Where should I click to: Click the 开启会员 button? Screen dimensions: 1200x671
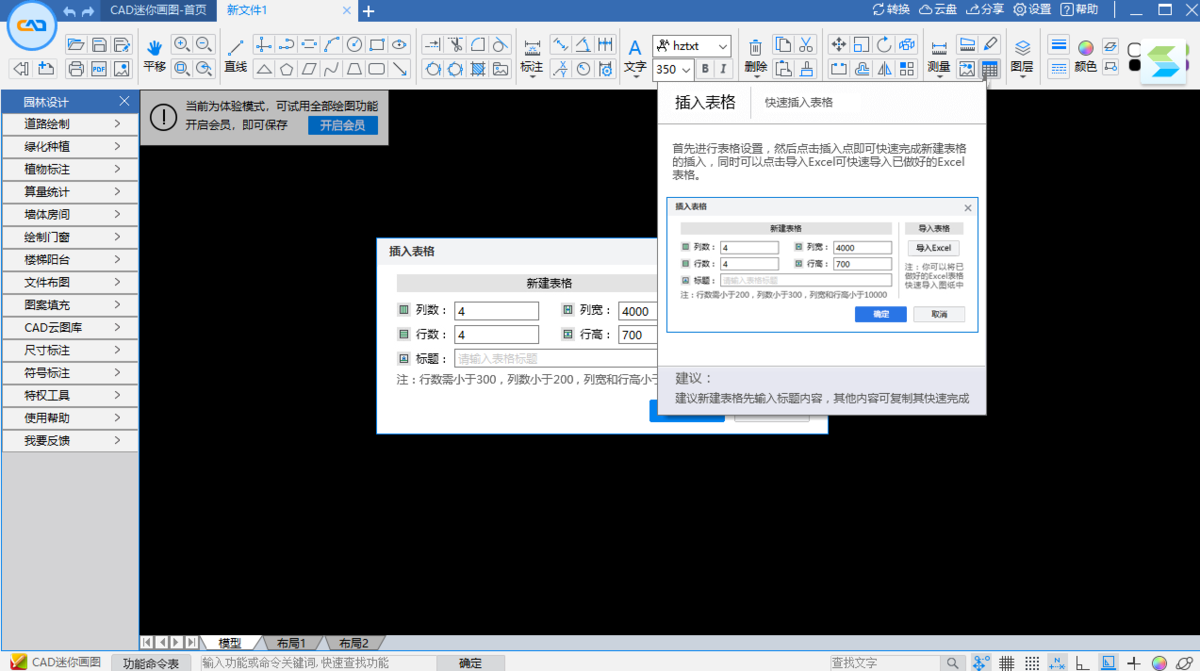pyautogui.click(x=343, y=126)
